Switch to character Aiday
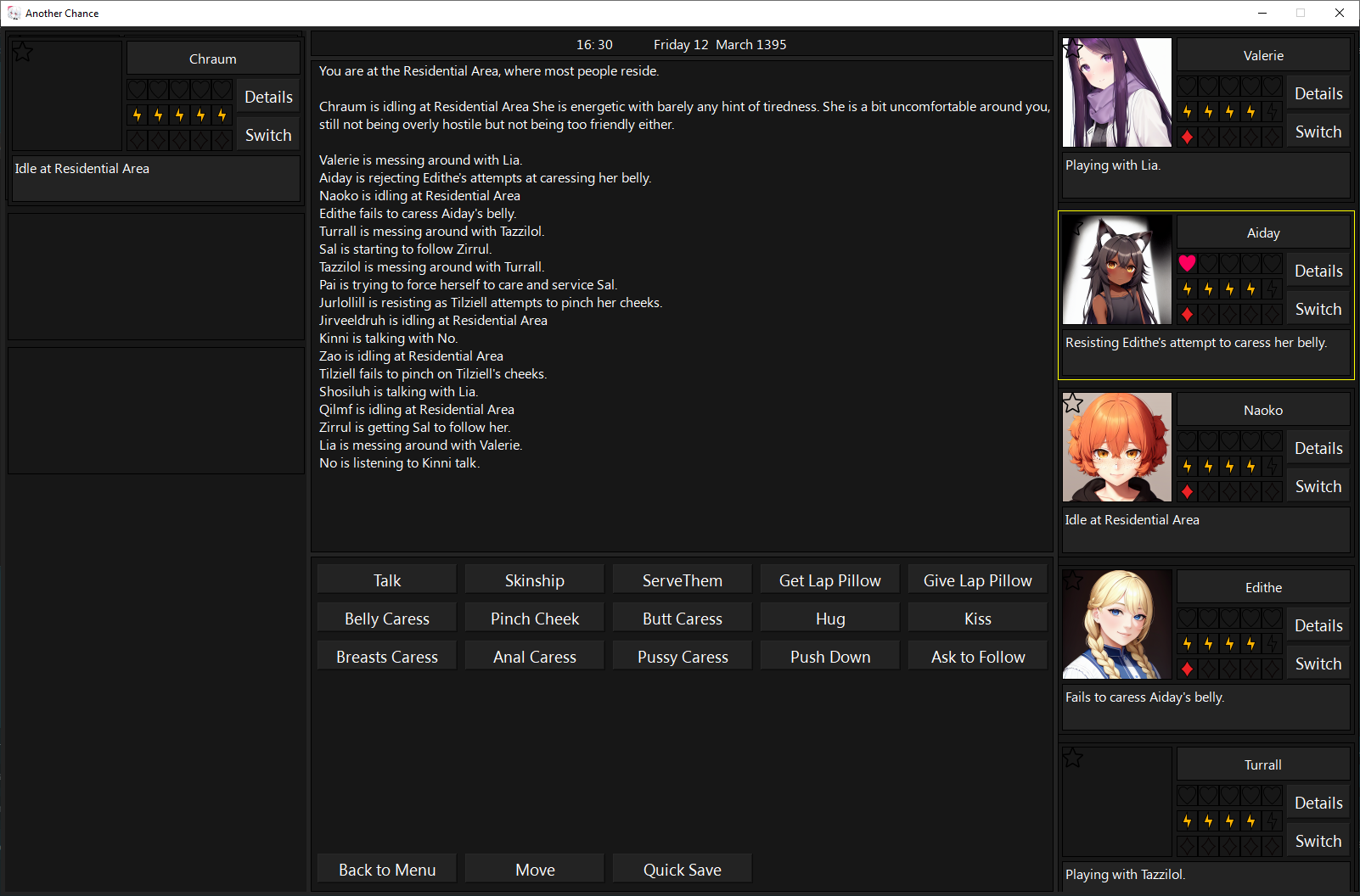Image resolution: width=1360 pixels, height=896 pixels. click(1318, 310)
